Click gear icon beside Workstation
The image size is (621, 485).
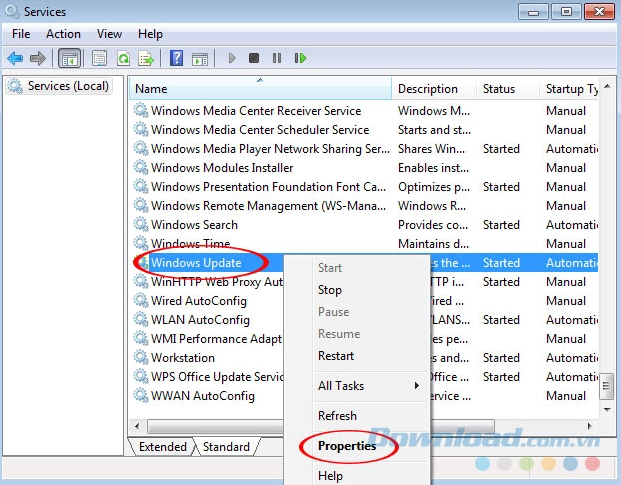(141, 357)
